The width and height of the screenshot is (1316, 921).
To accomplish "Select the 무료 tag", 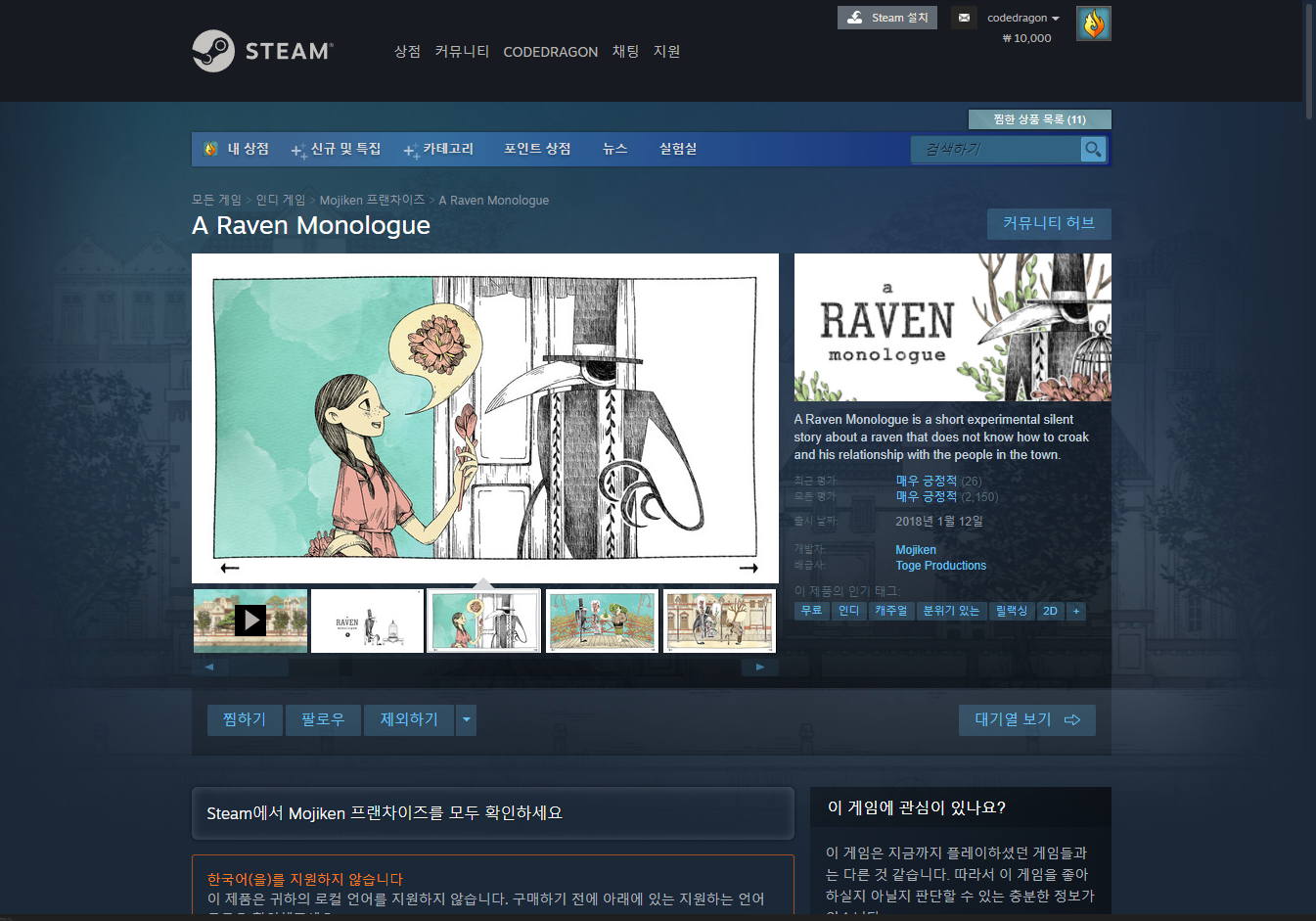I will (811, 611).
